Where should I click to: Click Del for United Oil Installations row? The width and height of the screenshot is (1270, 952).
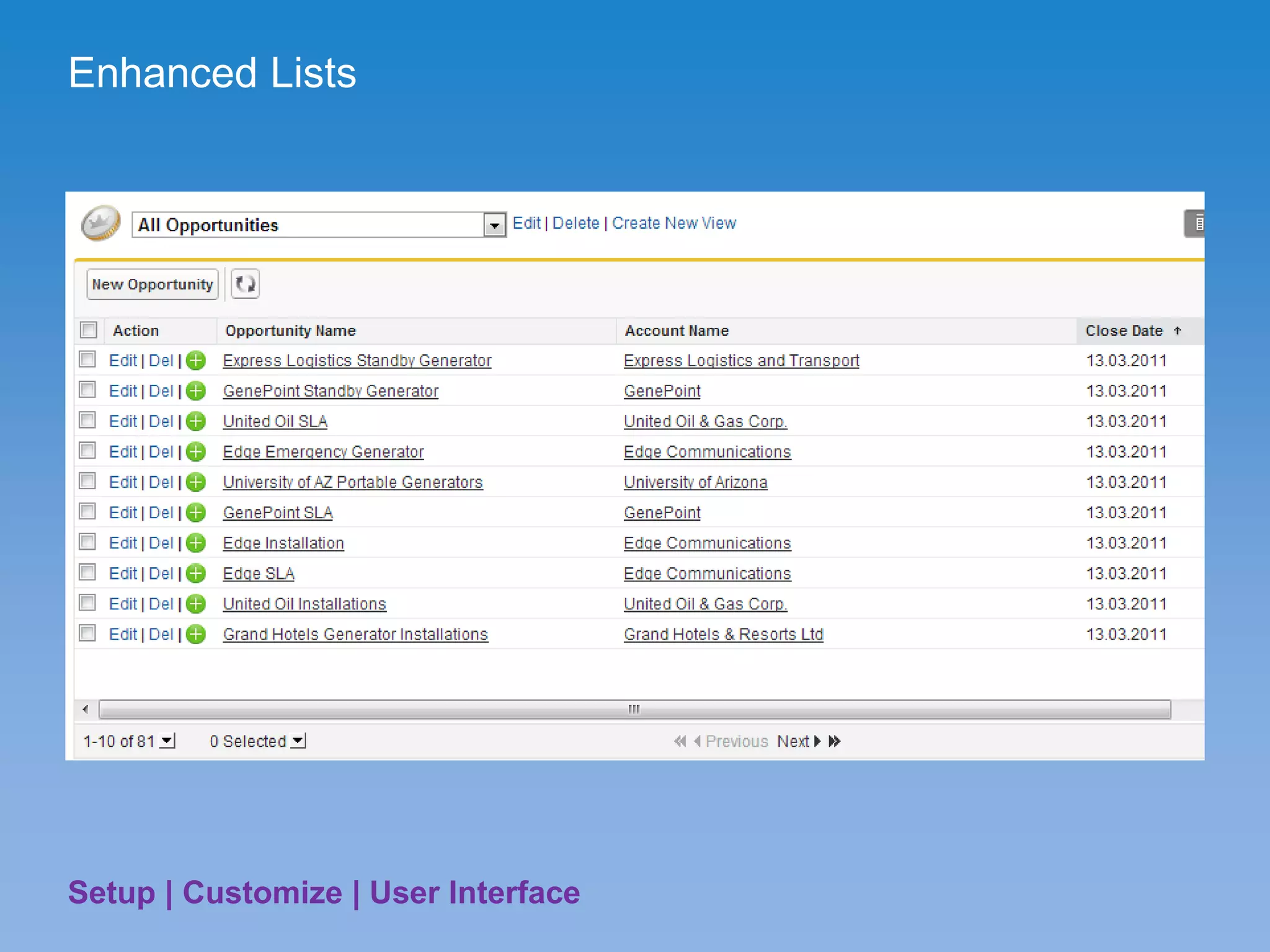pyautogui.click(x=161, y=604)
